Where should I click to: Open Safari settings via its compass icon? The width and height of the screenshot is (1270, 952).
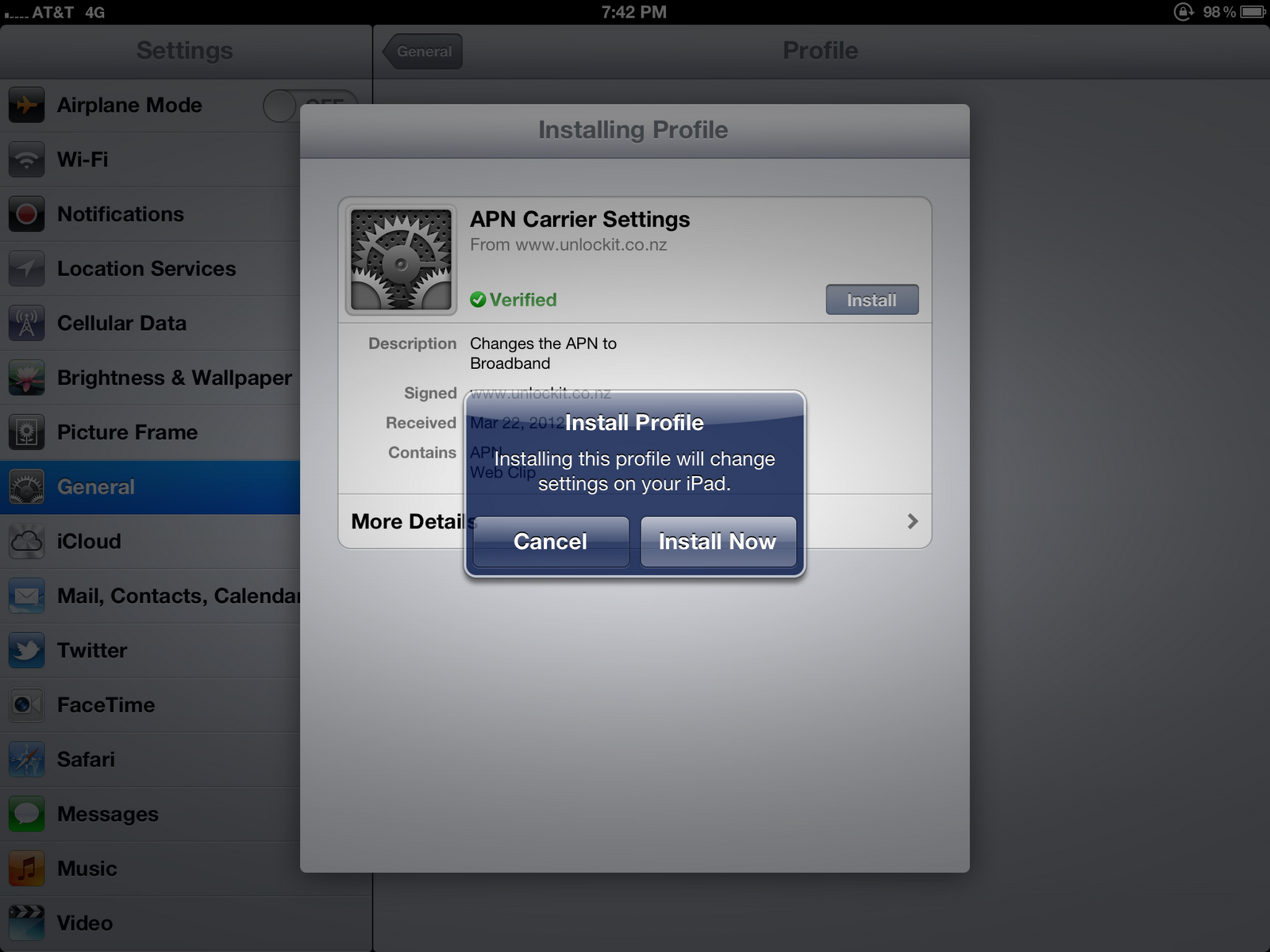point(26,759)
